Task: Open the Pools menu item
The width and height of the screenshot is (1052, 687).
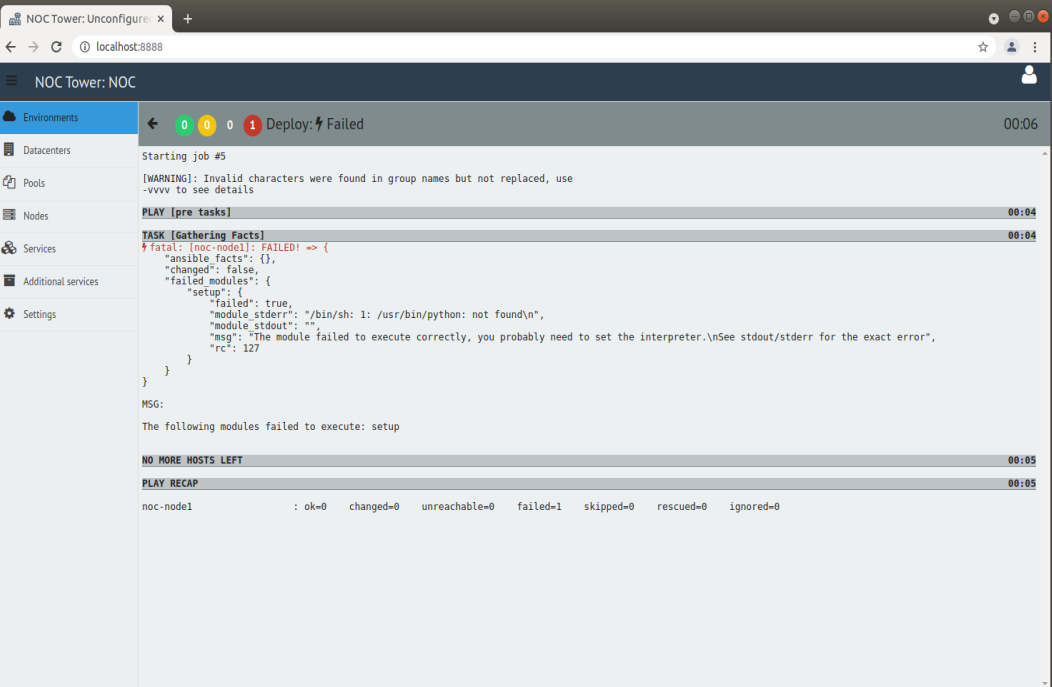Action: (x=69, y=183)
